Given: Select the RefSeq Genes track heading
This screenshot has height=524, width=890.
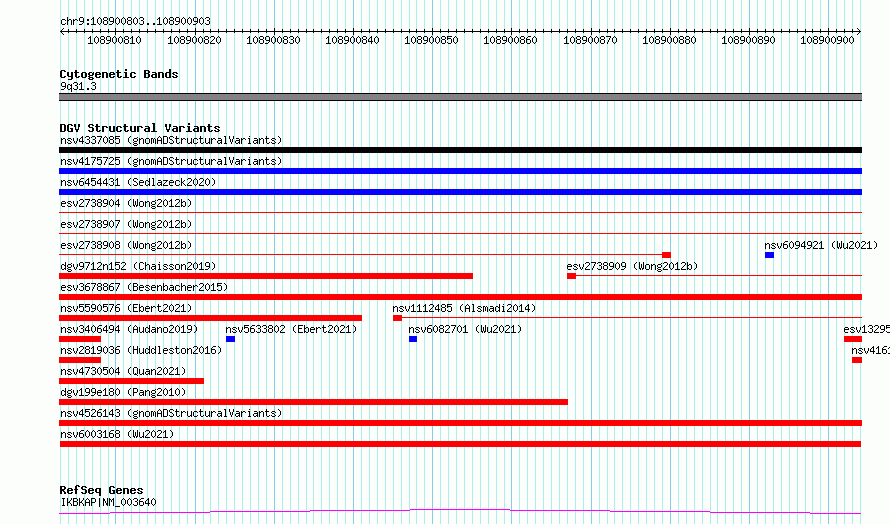Looking at the screenshot, I should pos(101,490).
